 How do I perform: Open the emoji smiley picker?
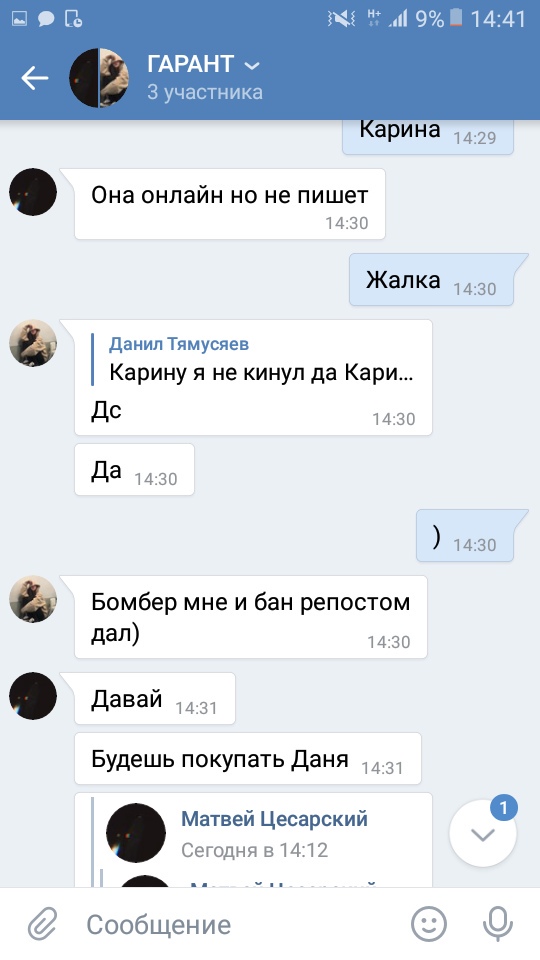pos(429,924)
